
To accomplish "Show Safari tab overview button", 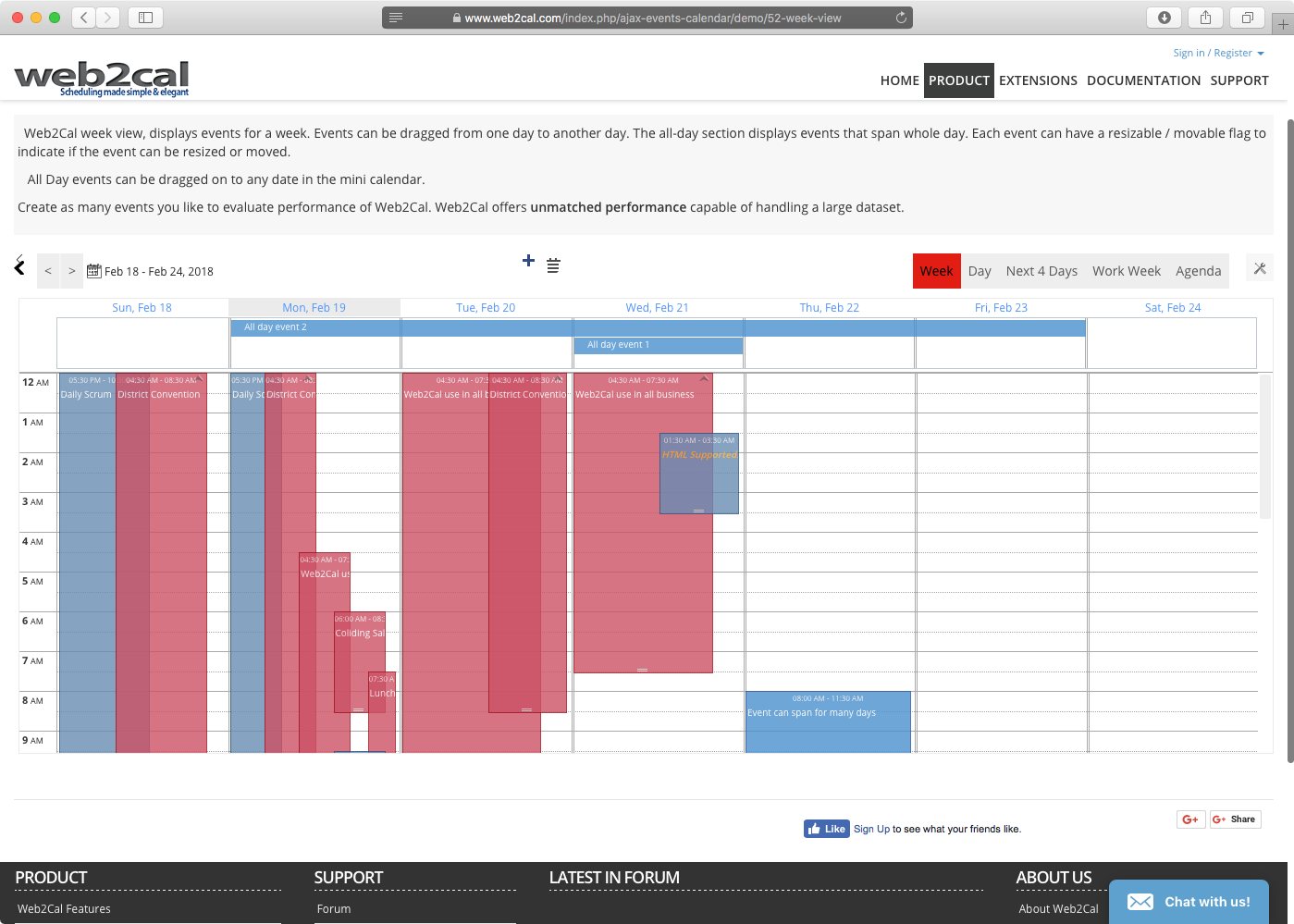I will (x=1248, y=18).
